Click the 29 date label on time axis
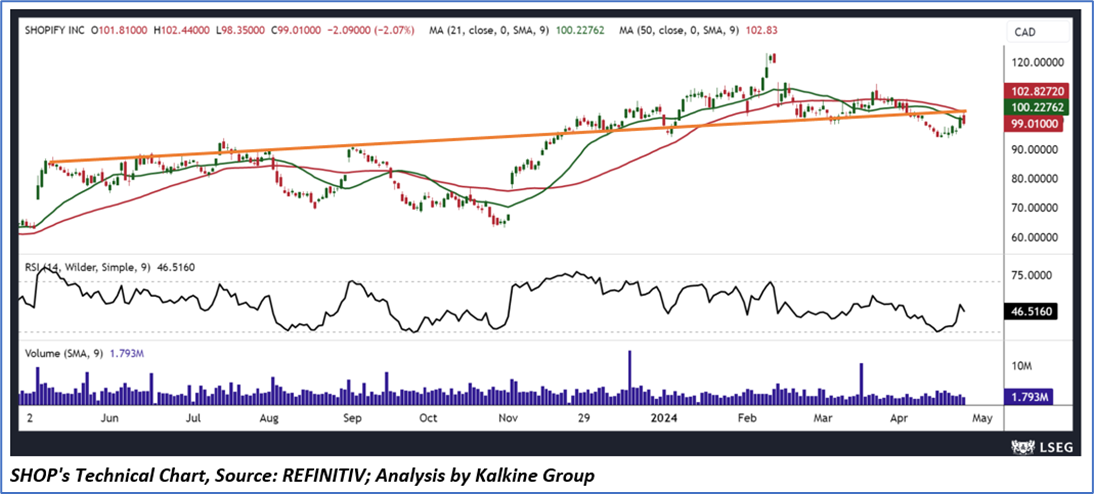This screenshot has width=1094, height=494. coord(584,419)
